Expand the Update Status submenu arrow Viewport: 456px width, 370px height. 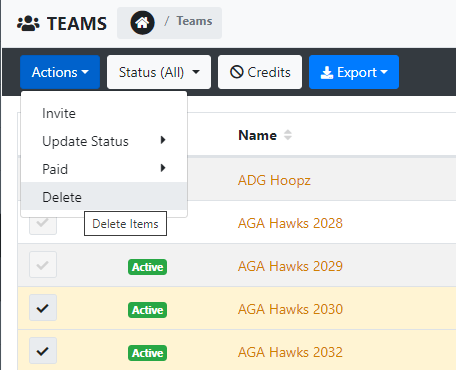[x=163, y=140]
